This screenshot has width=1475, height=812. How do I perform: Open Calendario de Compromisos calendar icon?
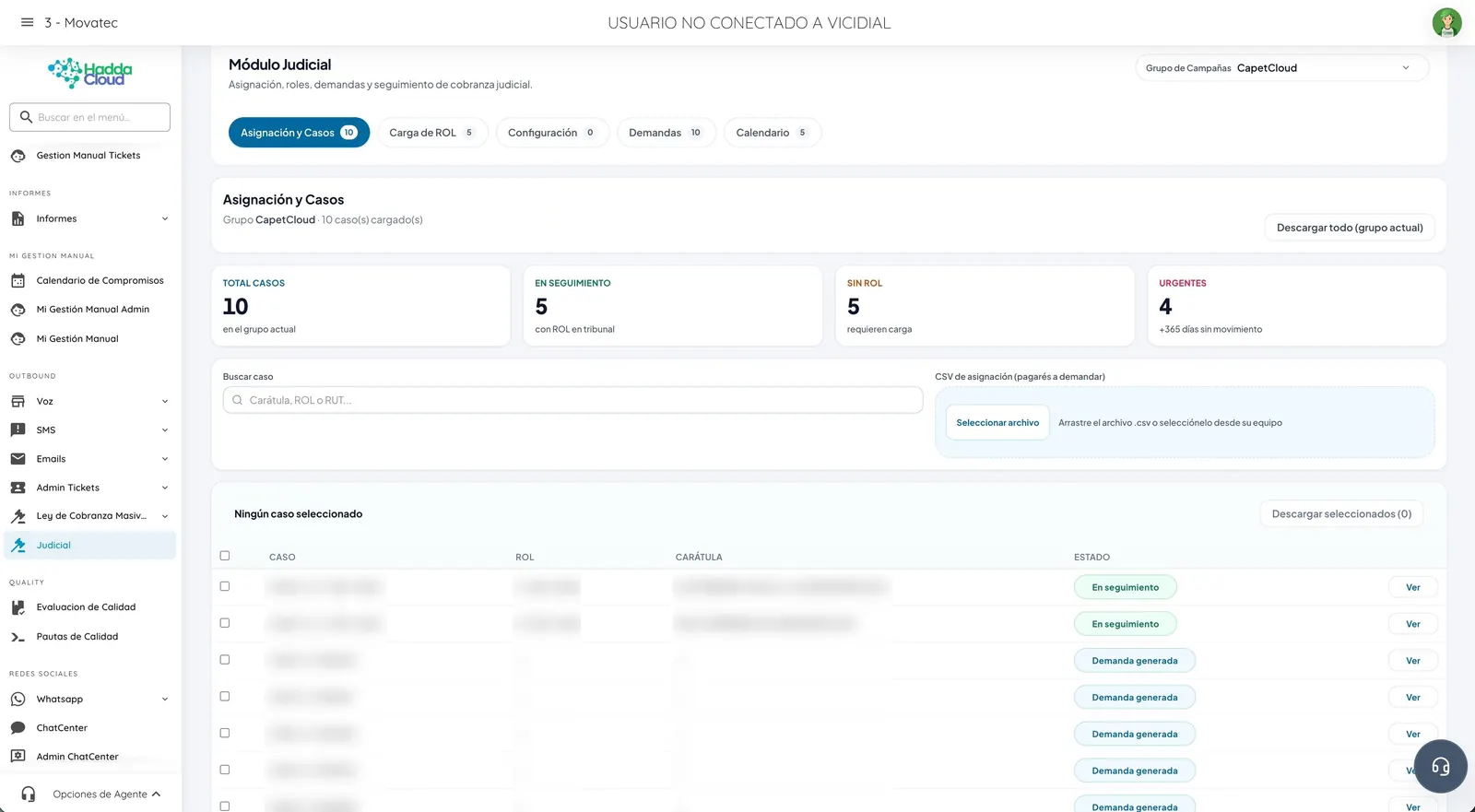click(x=18, y=280)
